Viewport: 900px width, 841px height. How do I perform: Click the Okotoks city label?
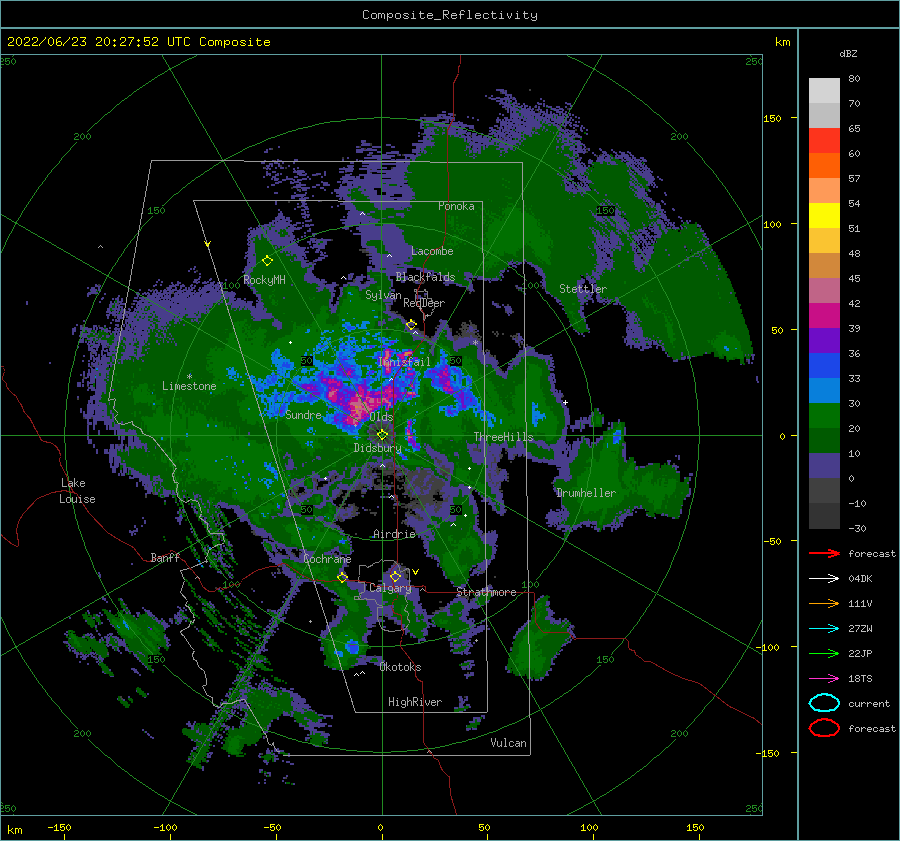tap(400, 667)
